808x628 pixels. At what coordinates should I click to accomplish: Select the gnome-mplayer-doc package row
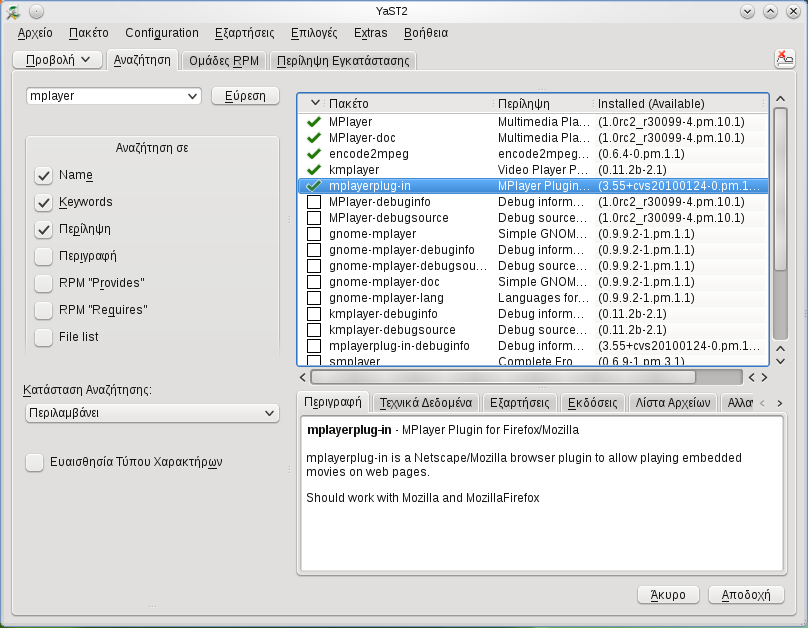[533, 282]
